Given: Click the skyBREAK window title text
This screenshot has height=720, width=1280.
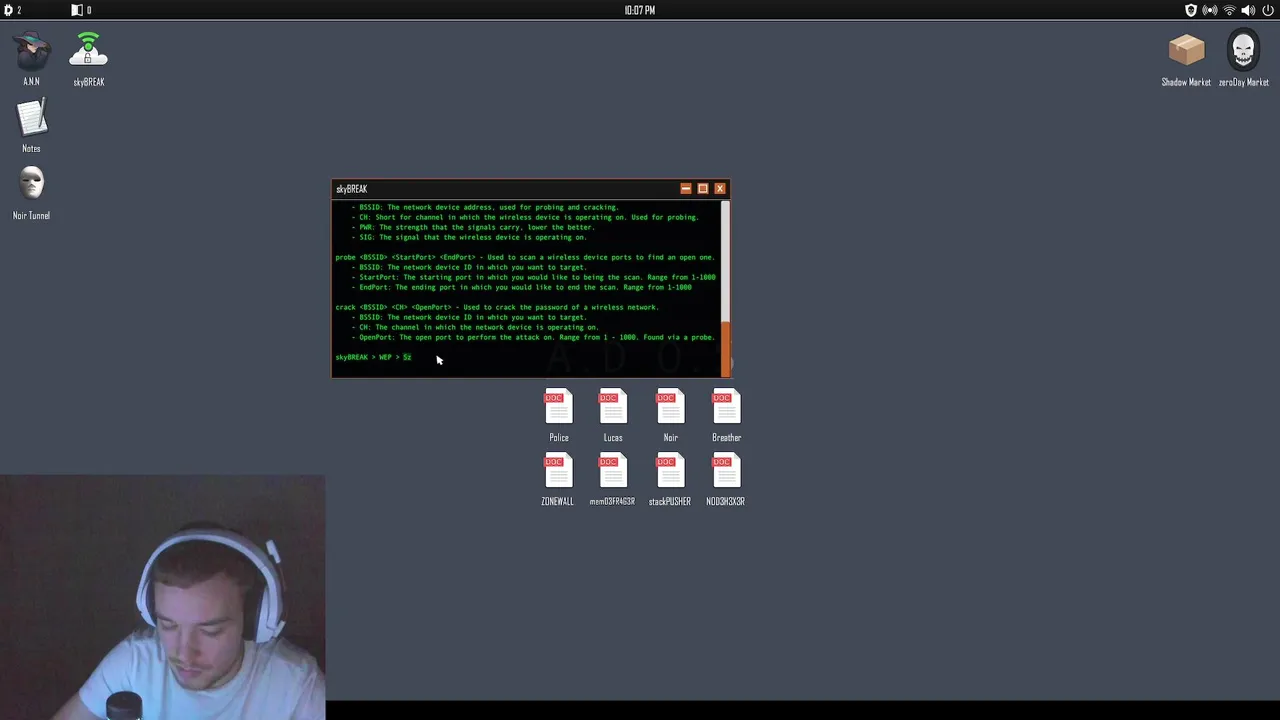Looking at the screenshot, I should [352, 189].
